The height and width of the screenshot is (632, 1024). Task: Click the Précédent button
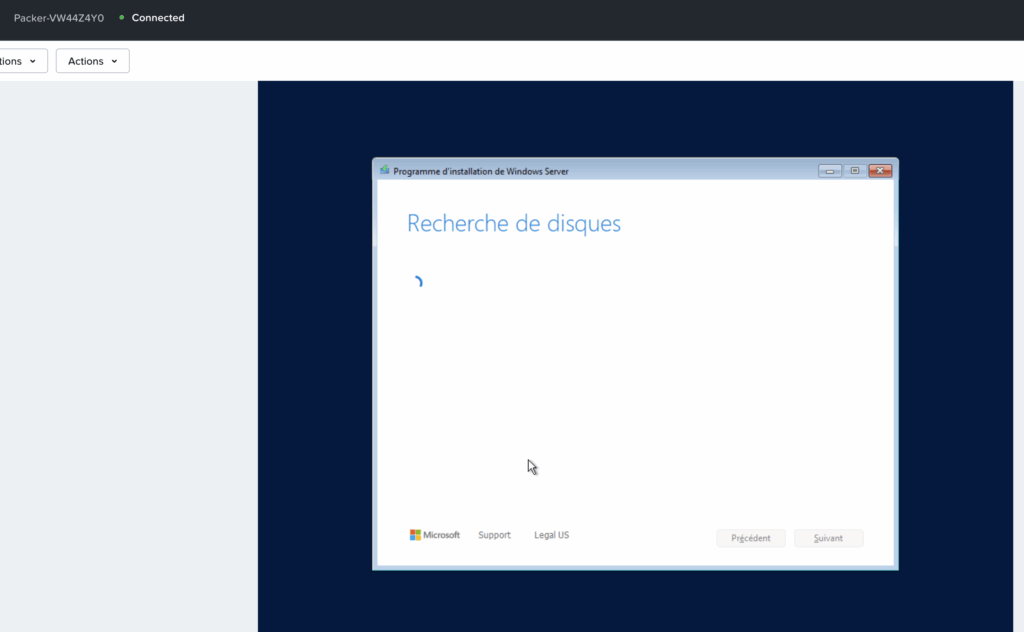tap(750, 538)
